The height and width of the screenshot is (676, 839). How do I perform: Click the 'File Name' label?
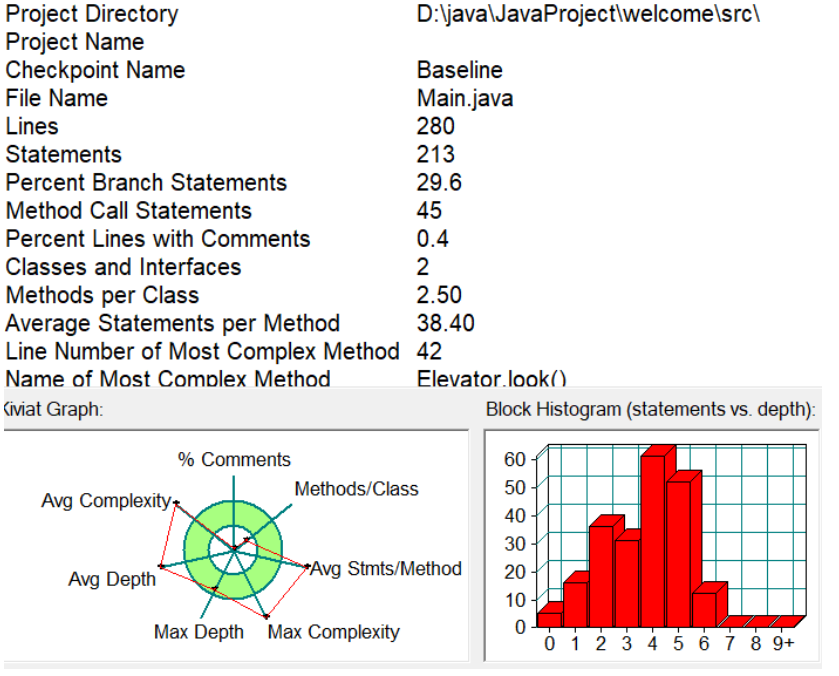57,98
